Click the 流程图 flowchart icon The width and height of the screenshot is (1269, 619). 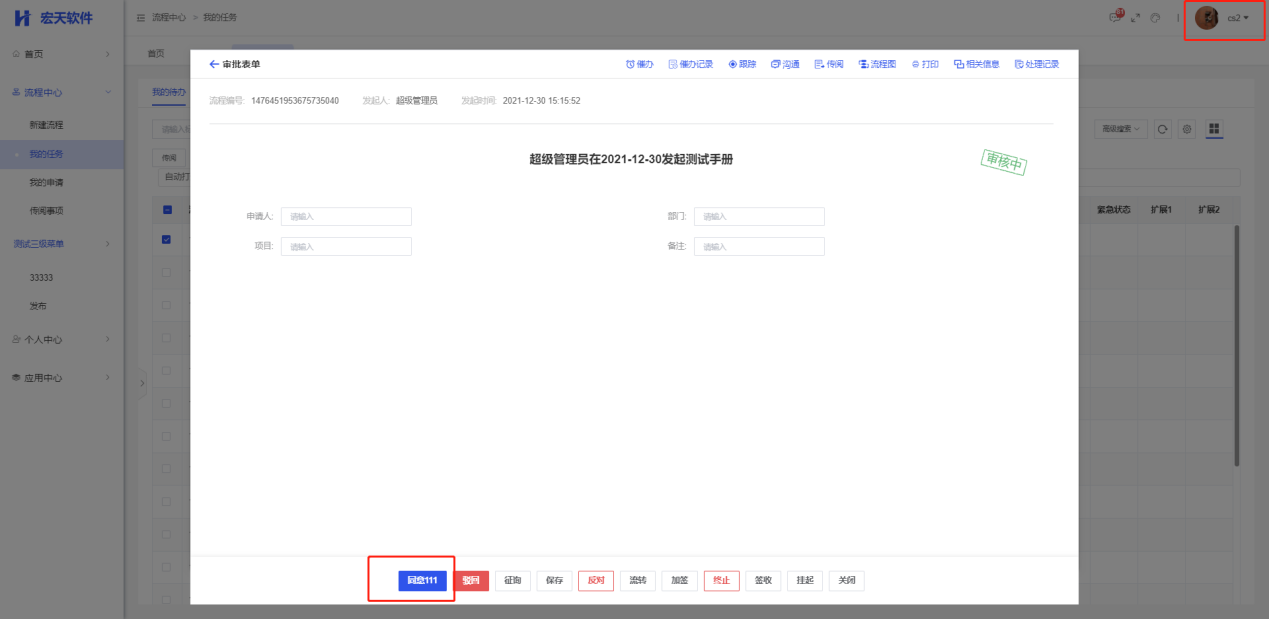coord(863,64)
